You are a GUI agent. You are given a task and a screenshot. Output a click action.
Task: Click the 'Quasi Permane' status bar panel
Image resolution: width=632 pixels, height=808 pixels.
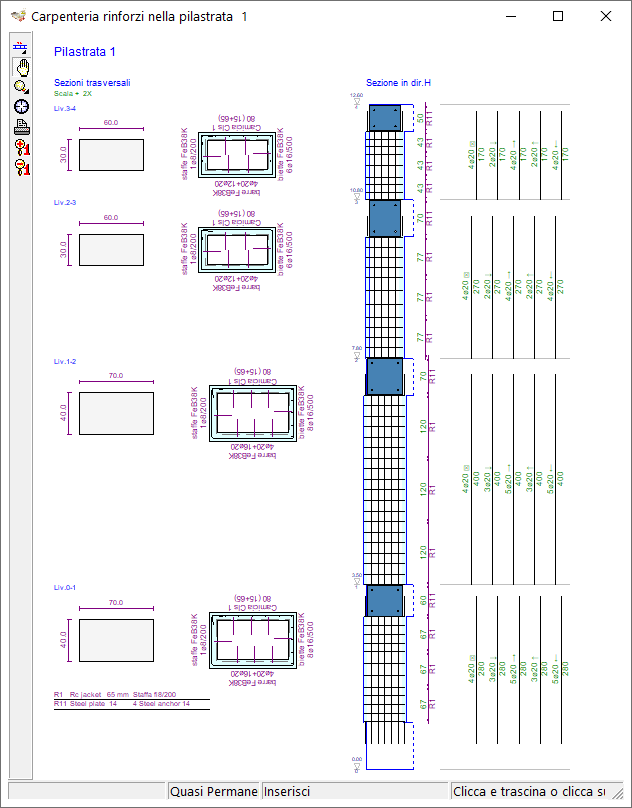coord(214,791)
